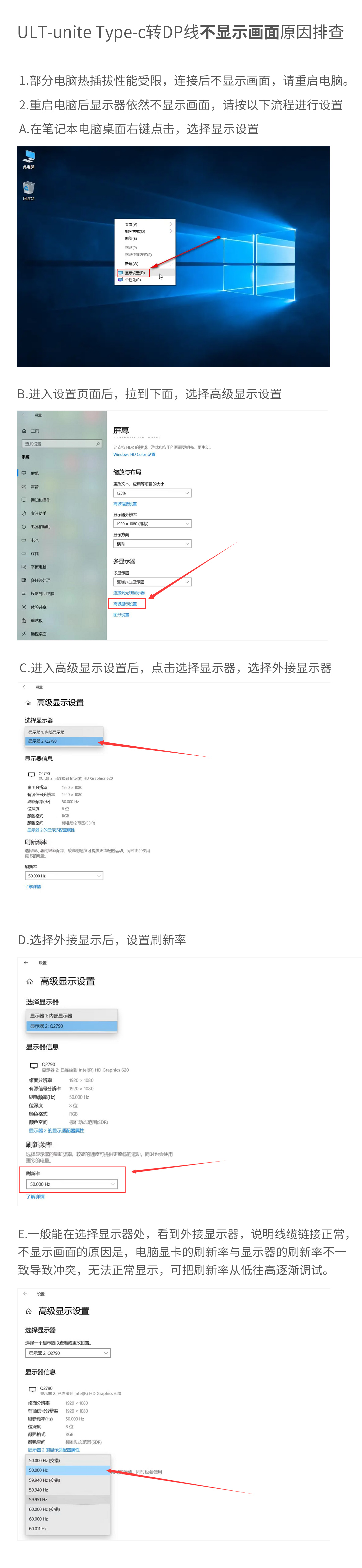Expand the 横向 display orientation dropdown
The width and height of the screenshot is (362, 1568).
152,544
